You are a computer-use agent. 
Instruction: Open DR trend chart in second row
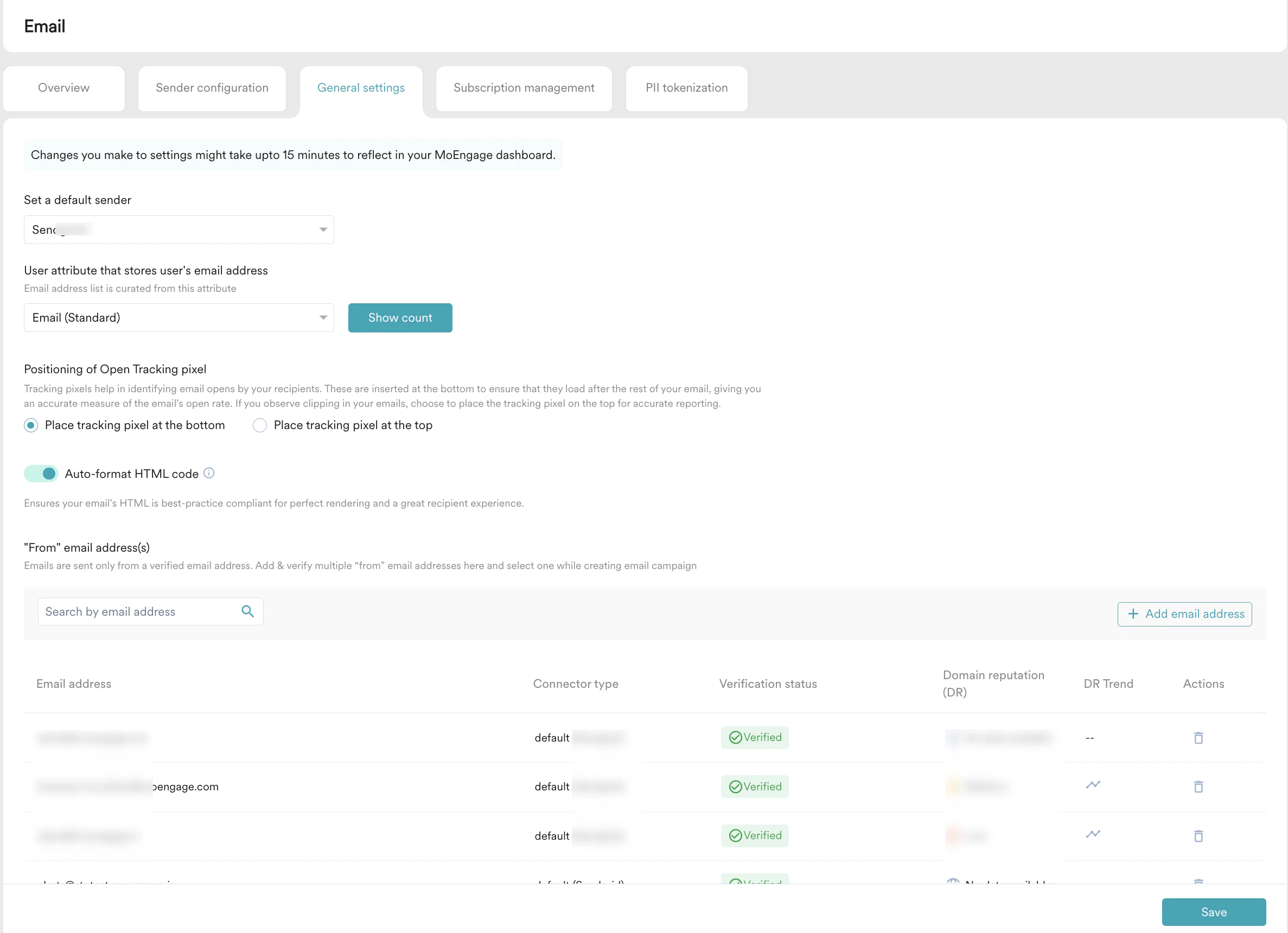pyautogui.click(x=1093, y=785)
